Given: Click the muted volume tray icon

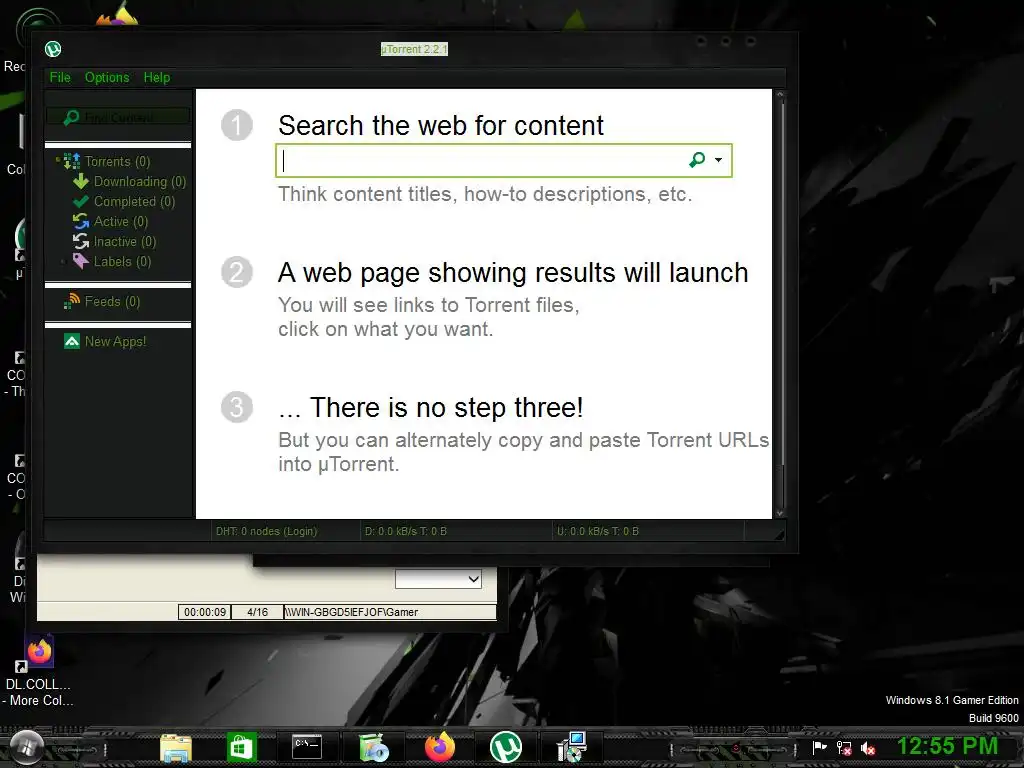Looking at the screenshot, I should click(869, 748).
